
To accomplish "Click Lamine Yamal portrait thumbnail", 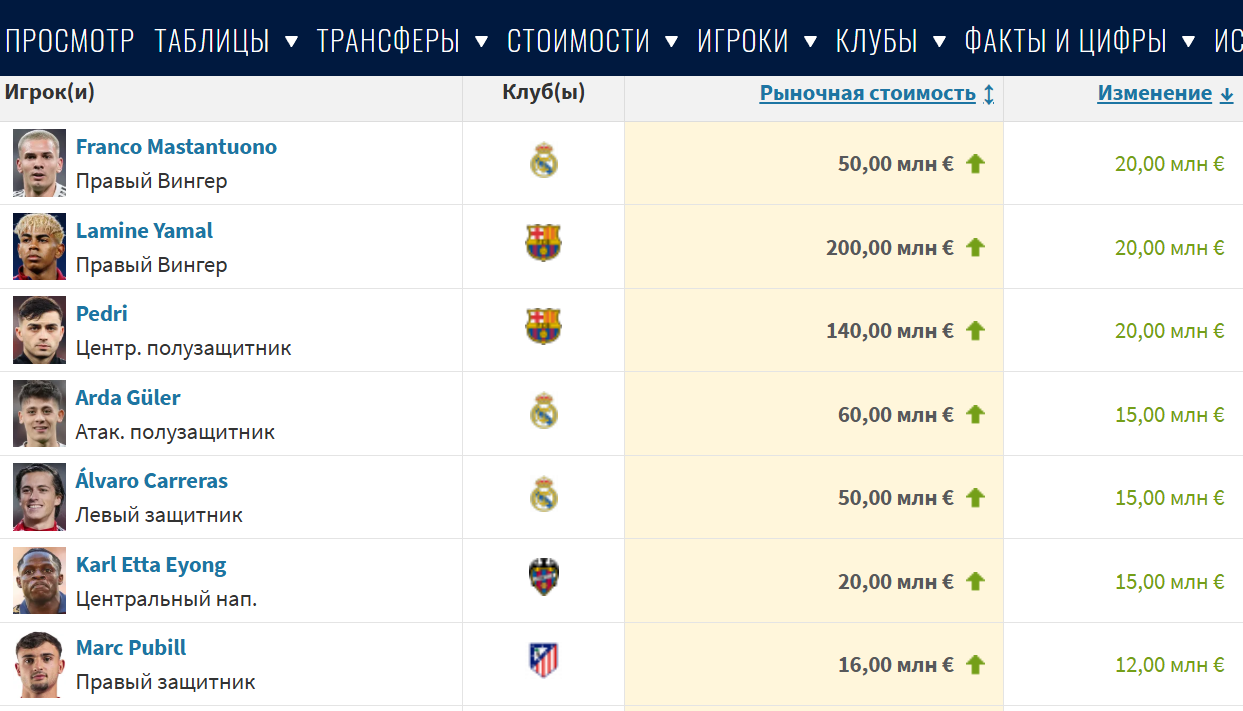I will (x=40, y=246).
